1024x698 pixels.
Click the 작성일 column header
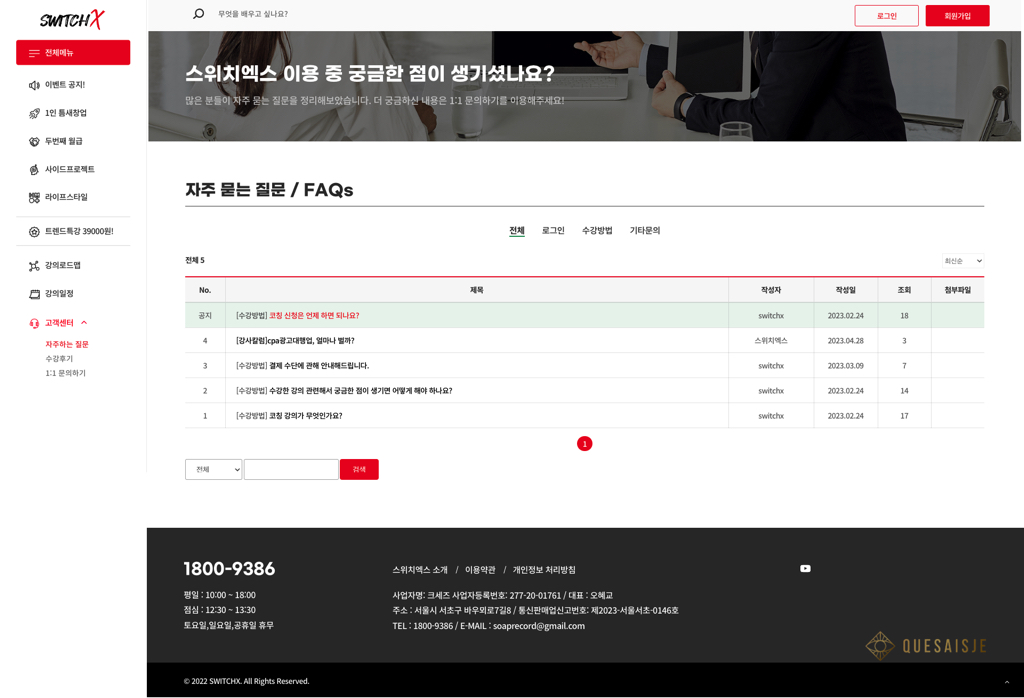(x=846, y=290)
